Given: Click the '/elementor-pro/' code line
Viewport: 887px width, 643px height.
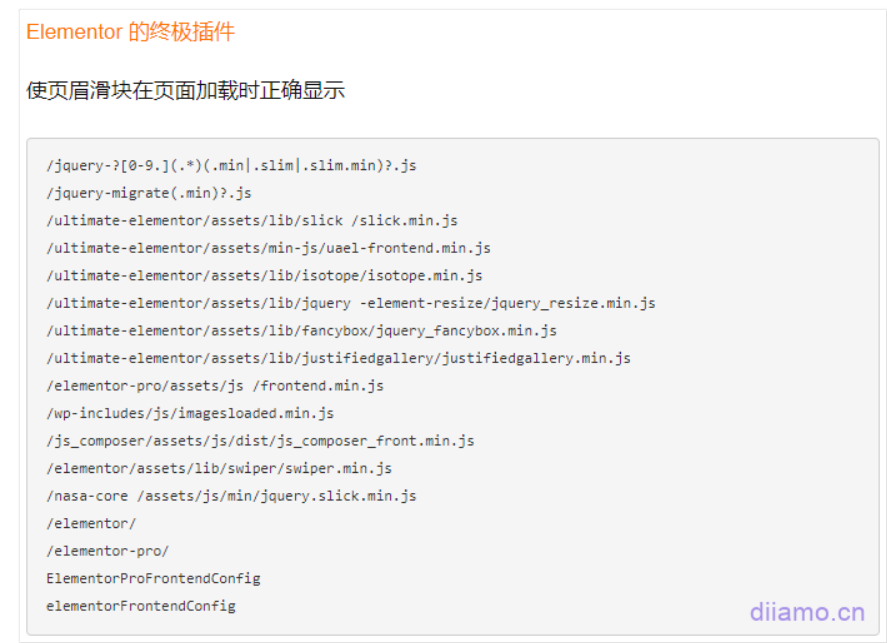Looking at the screenshot, I should [x=108, y=551].
